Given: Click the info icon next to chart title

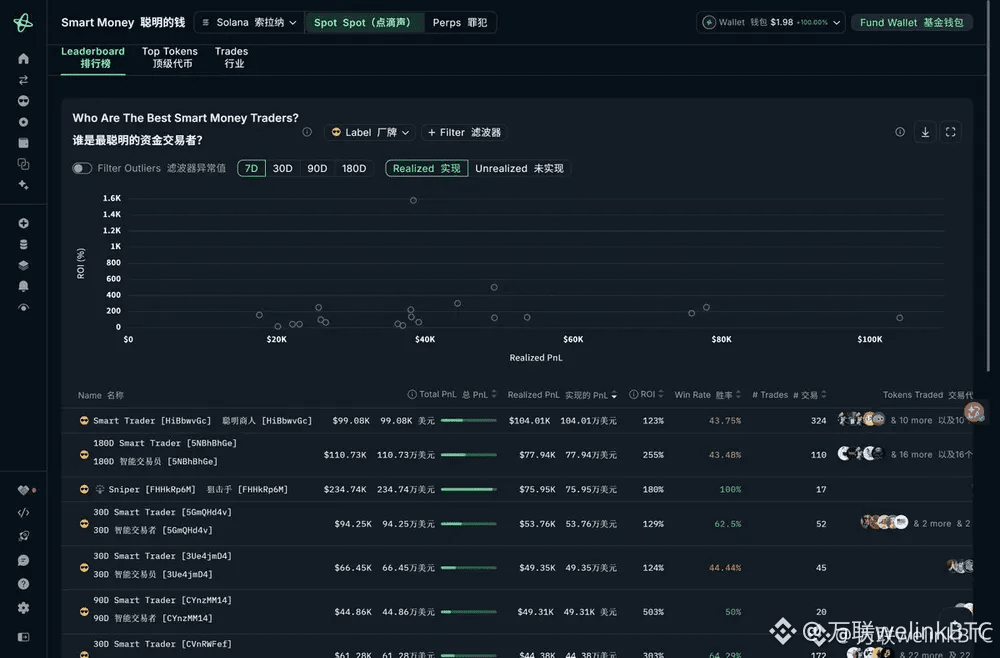Looking at the screenshot, I should tap(307, 132).
